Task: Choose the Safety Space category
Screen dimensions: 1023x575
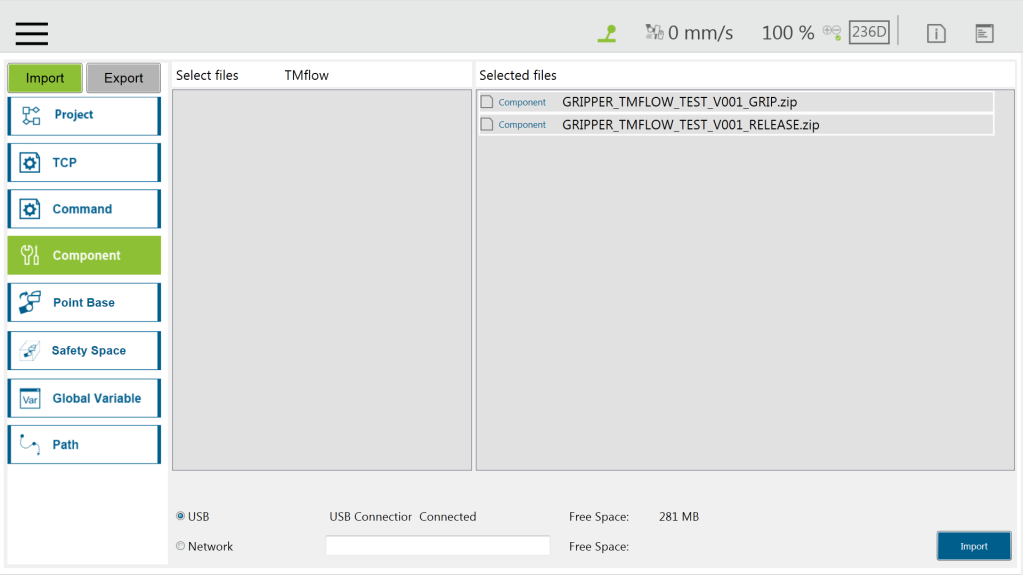Action: point(84,351)
